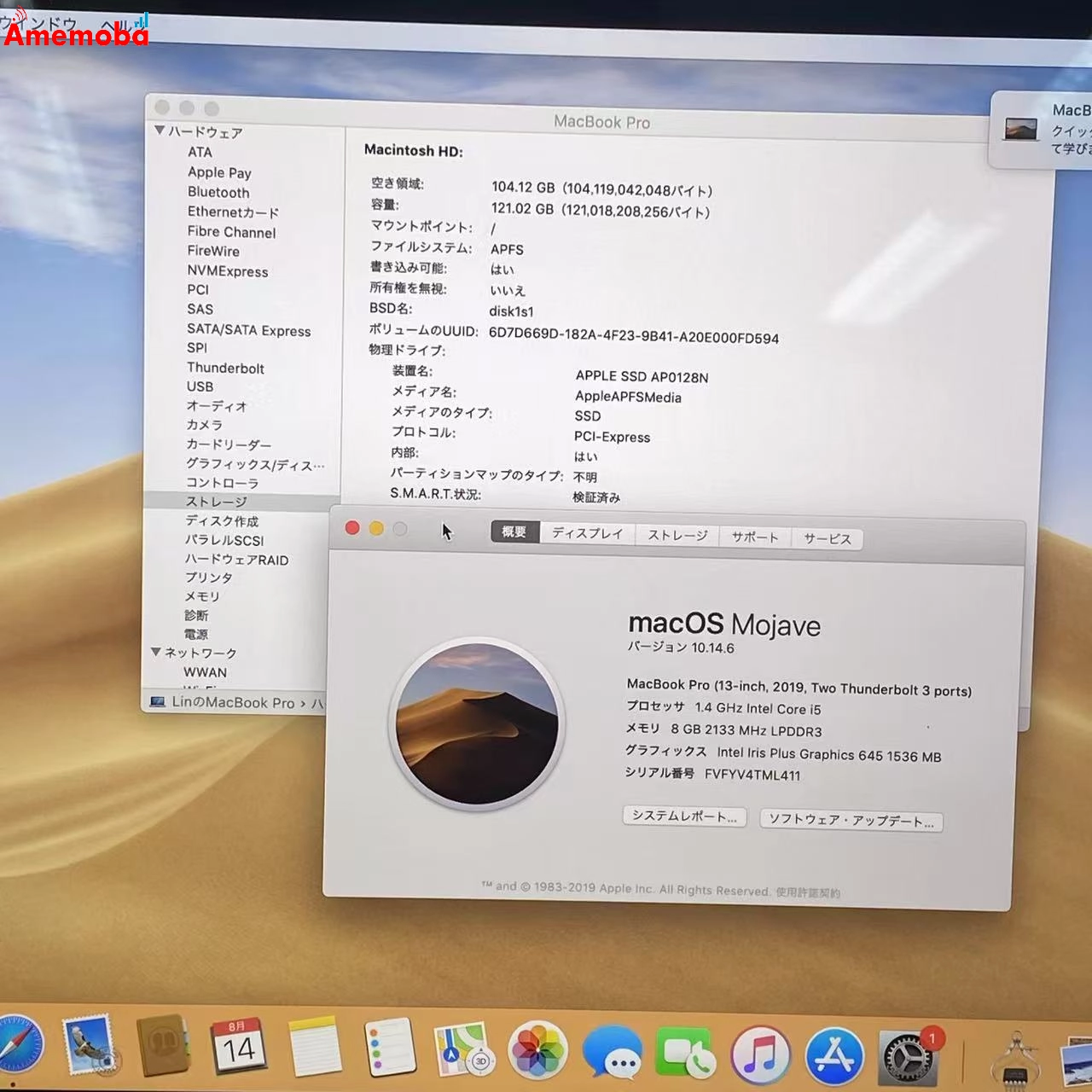Open the App Store icon
Viewport: 1092px width, 1092px height.
(x=834, y=1054)
